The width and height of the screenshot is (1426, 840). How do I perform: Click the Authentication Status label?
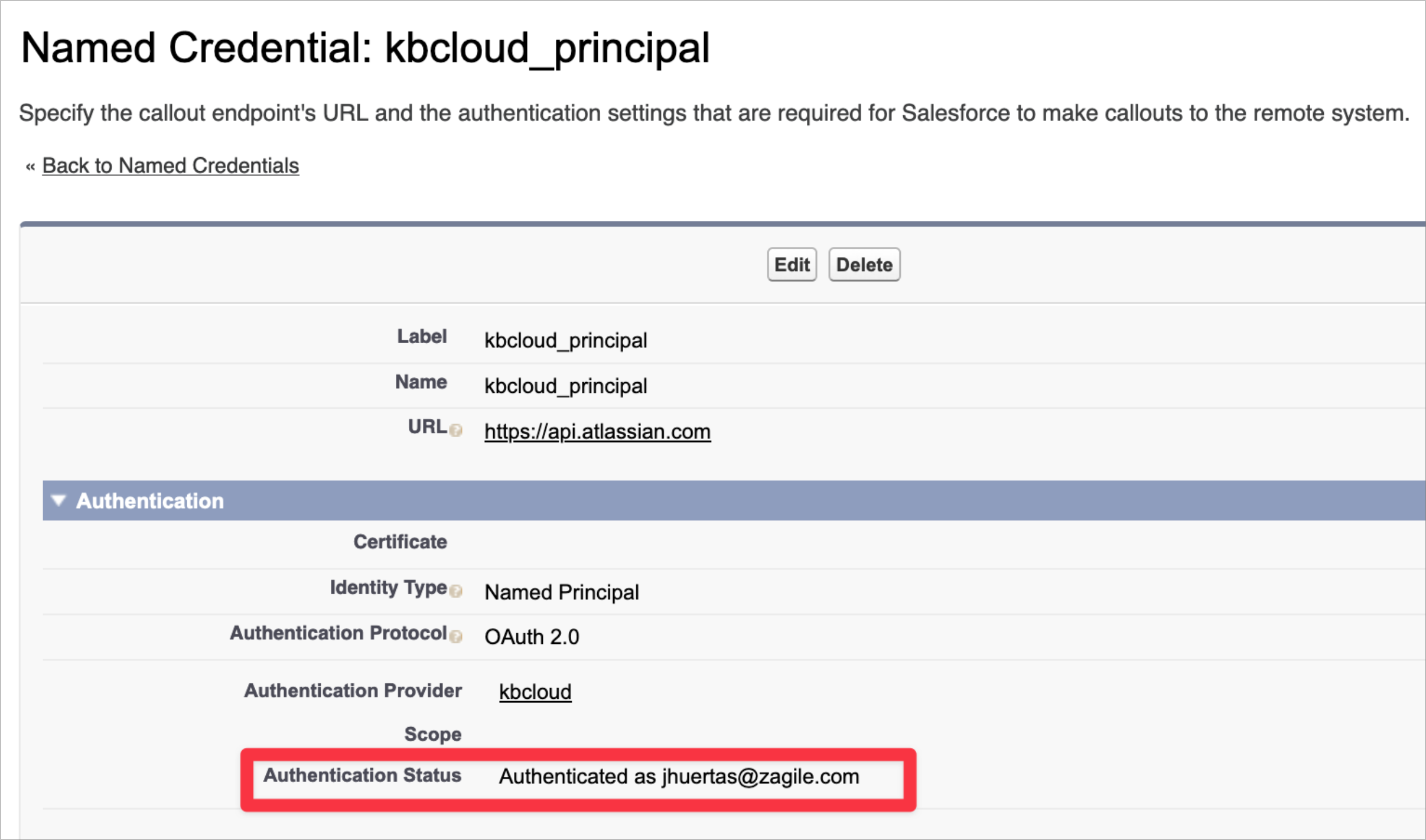(x=362, y=776)
